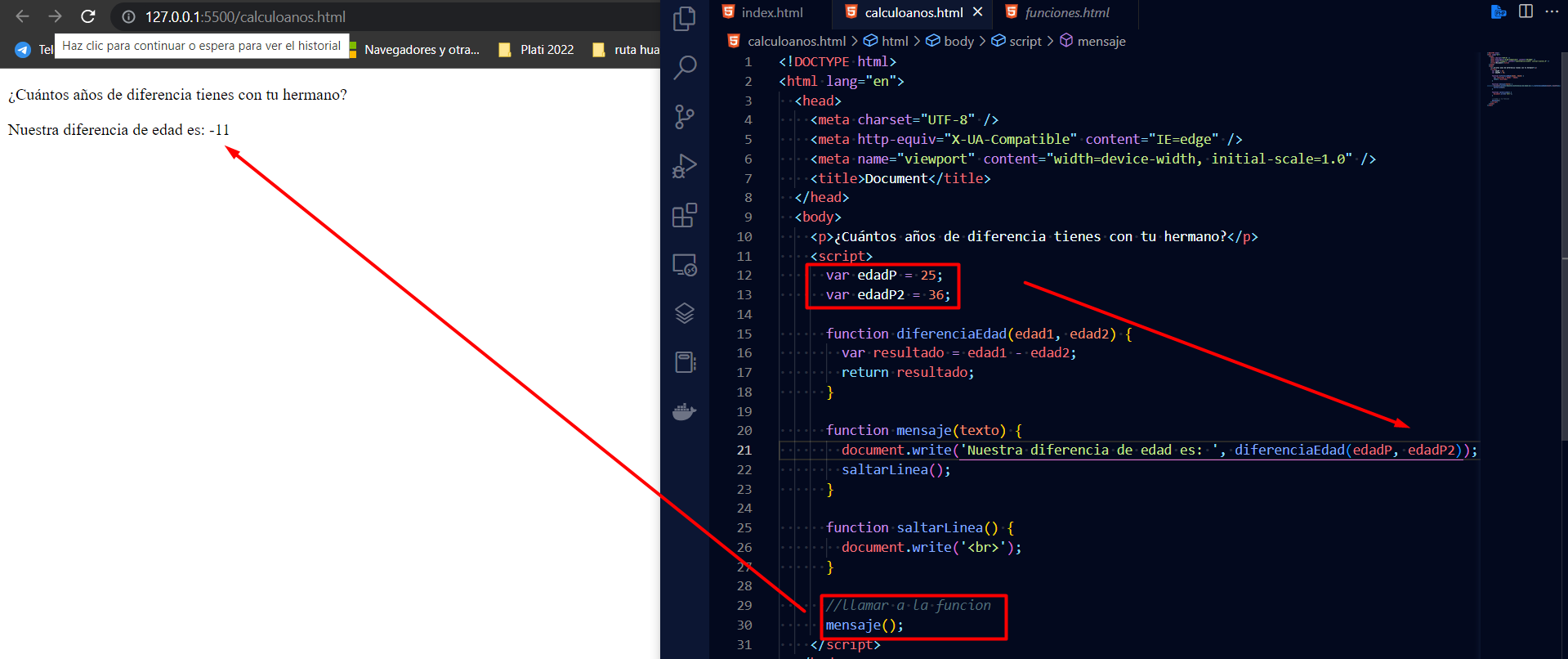Open the Run and Debug view
This screenshot has width=1568, height=659.
[685, 166]
